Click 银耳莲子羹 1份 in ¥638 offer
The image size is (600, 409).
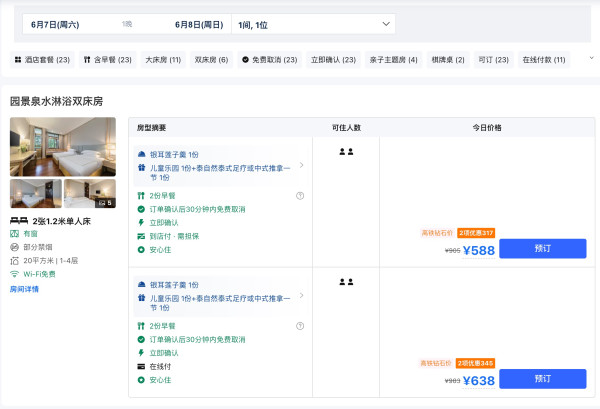pos(174,285)
